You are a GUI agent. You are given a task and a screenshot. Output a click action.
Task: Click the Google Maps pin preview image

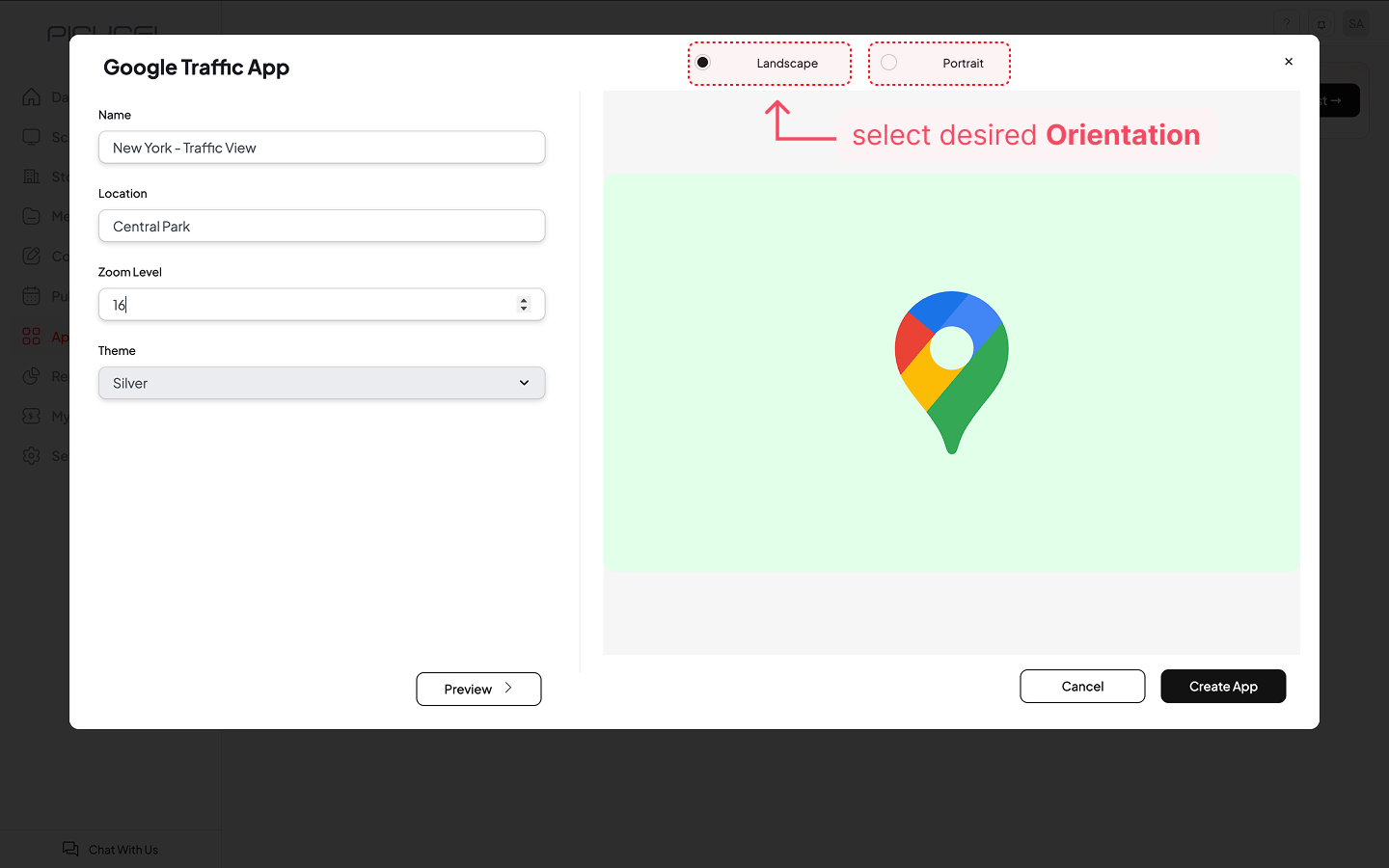click(951, 372)
